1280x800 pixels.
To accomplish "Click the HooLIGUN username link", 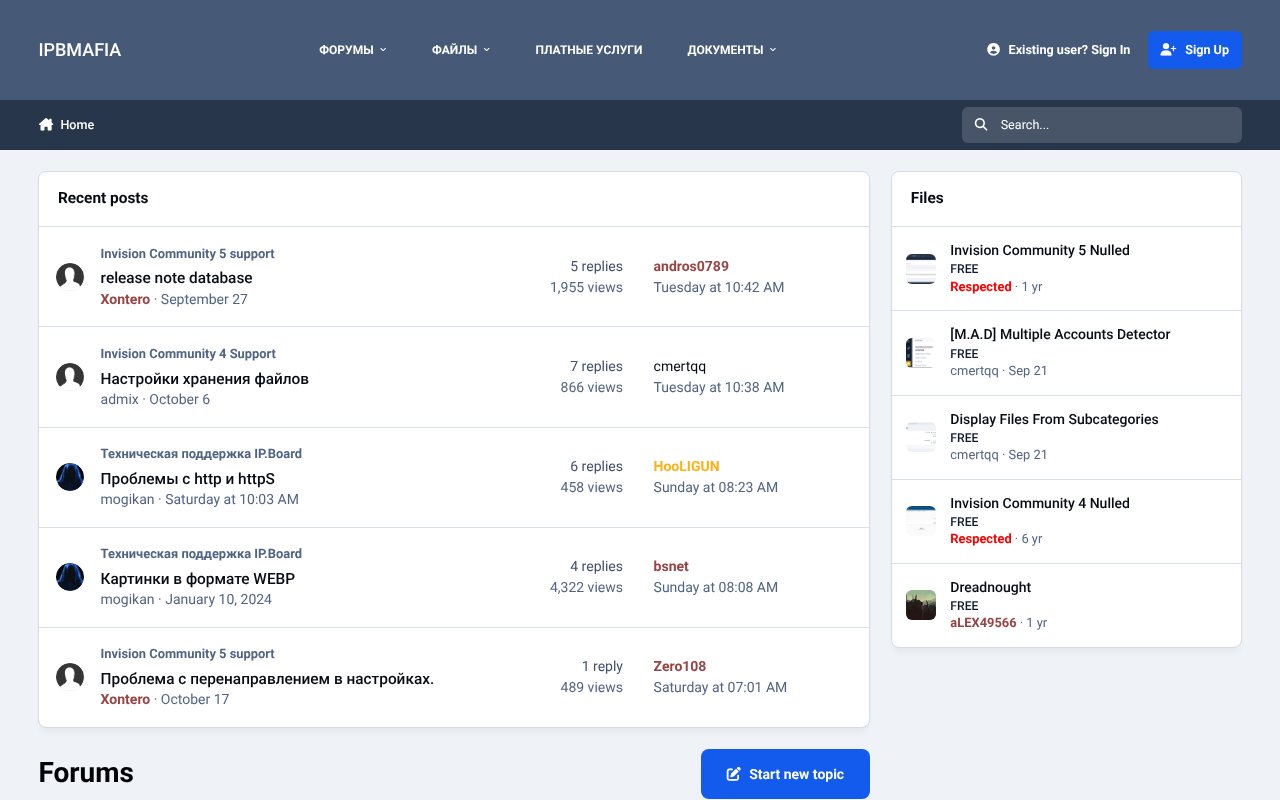I will coord(686,466).
